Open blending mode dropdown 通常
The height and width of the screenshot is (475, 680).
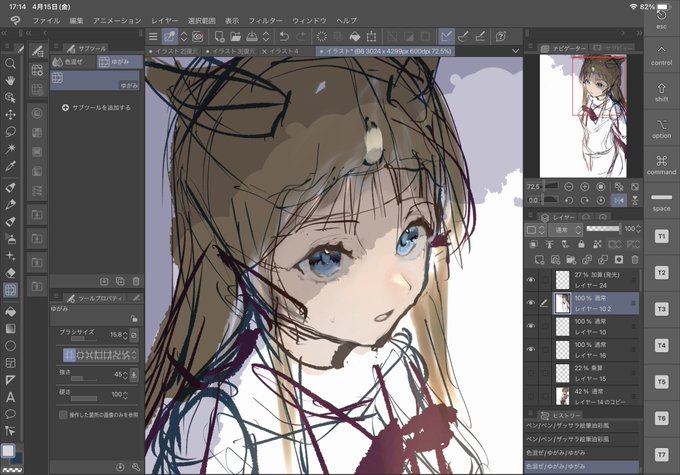(x=566, y=229)
